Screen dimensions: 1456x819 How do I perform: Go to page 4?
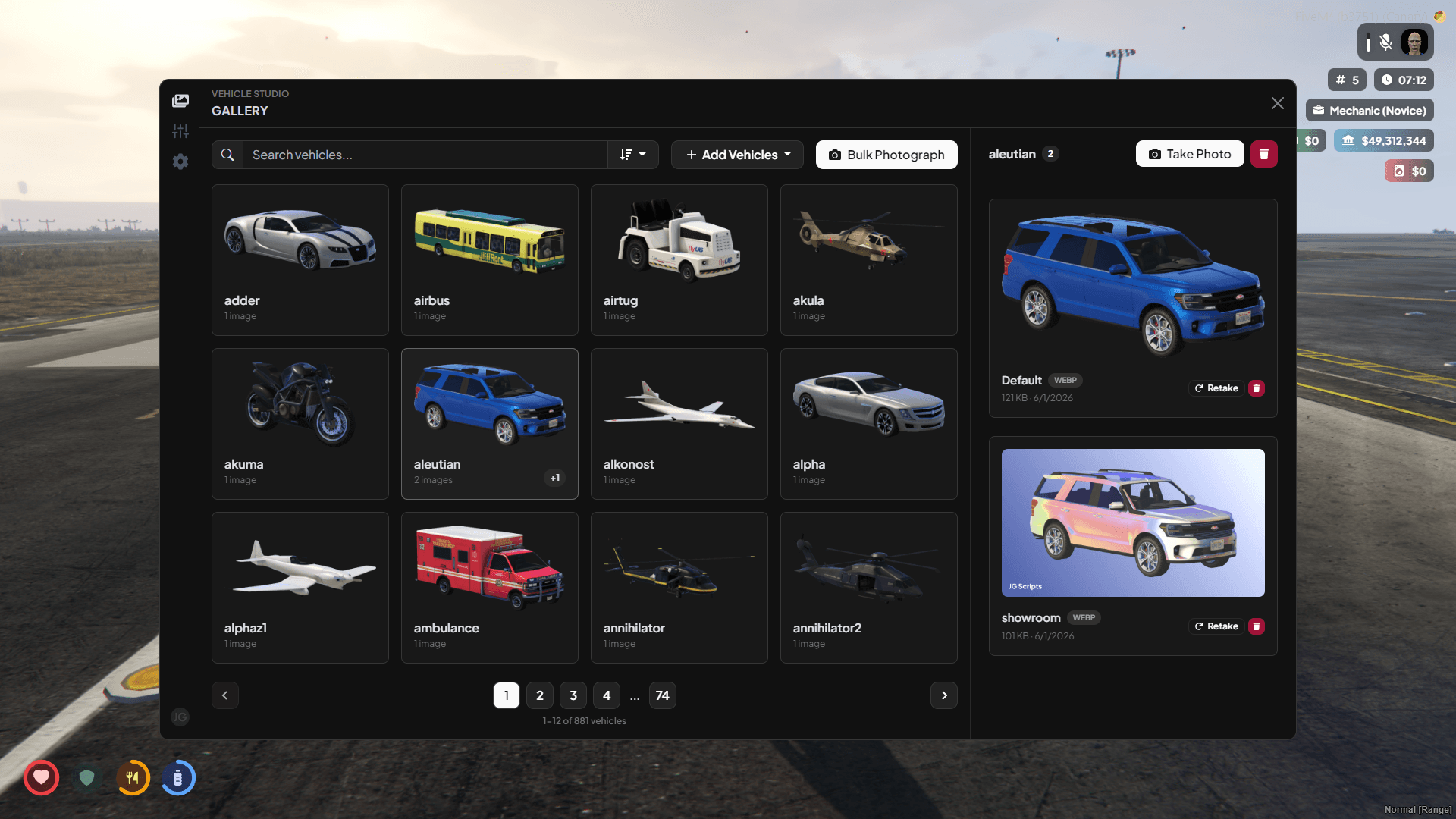click(607, 695)
